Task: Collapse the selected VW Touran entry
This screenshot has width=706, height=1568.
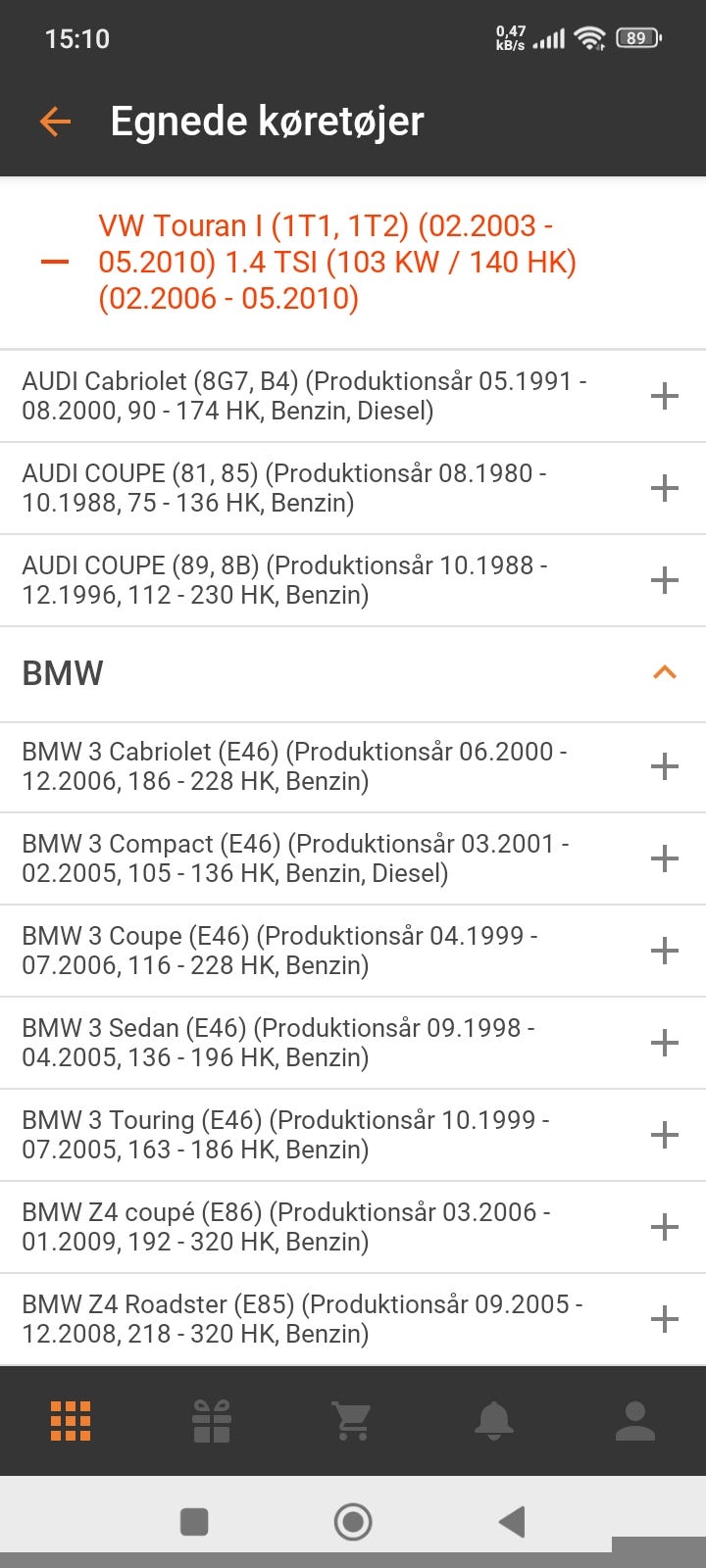Action: (x=55, y=263)
